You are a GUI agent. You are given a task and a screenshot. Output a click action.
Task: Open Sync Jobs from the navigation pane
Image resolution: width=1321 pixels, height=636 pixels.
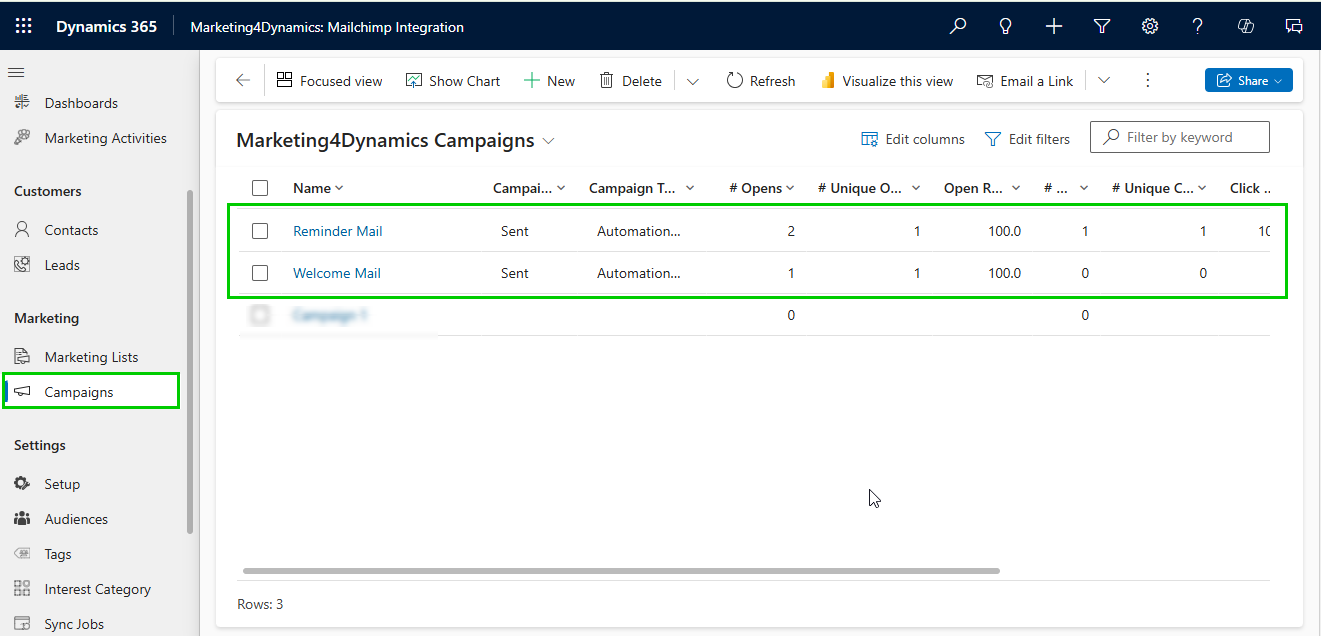pos(74,623)
